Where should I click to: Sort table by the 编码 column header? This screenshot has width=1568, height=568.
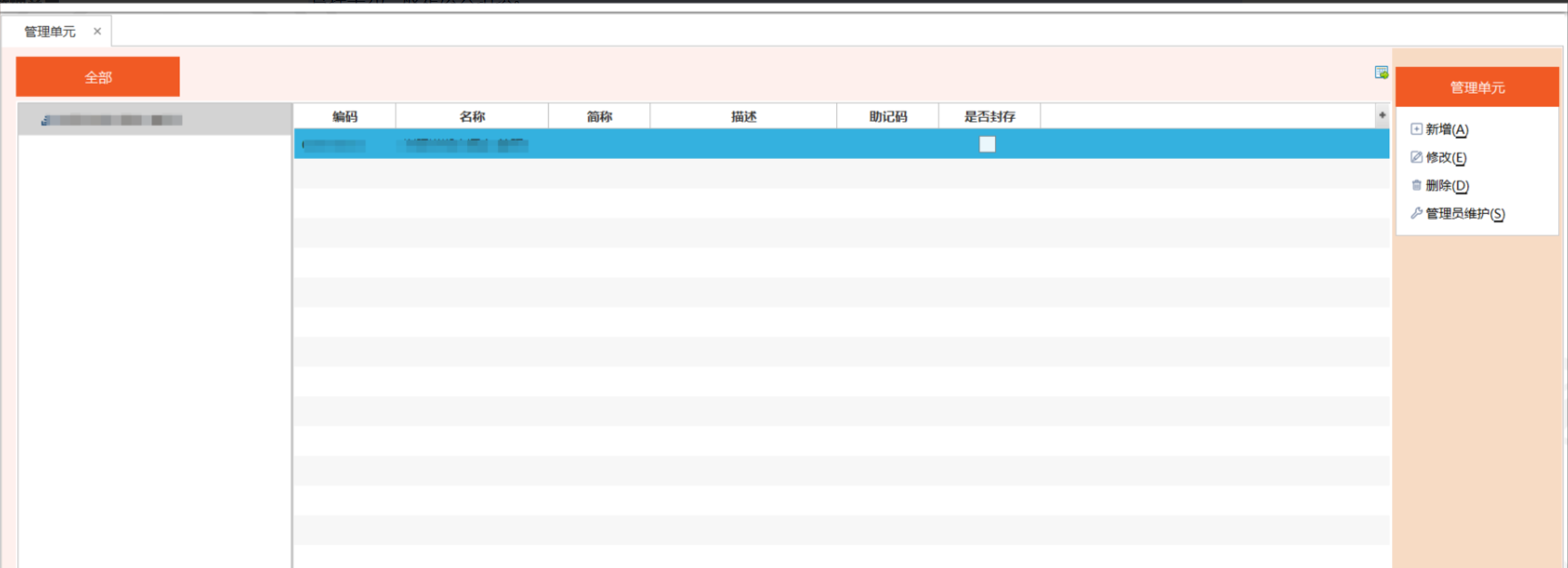click(345, 116)
